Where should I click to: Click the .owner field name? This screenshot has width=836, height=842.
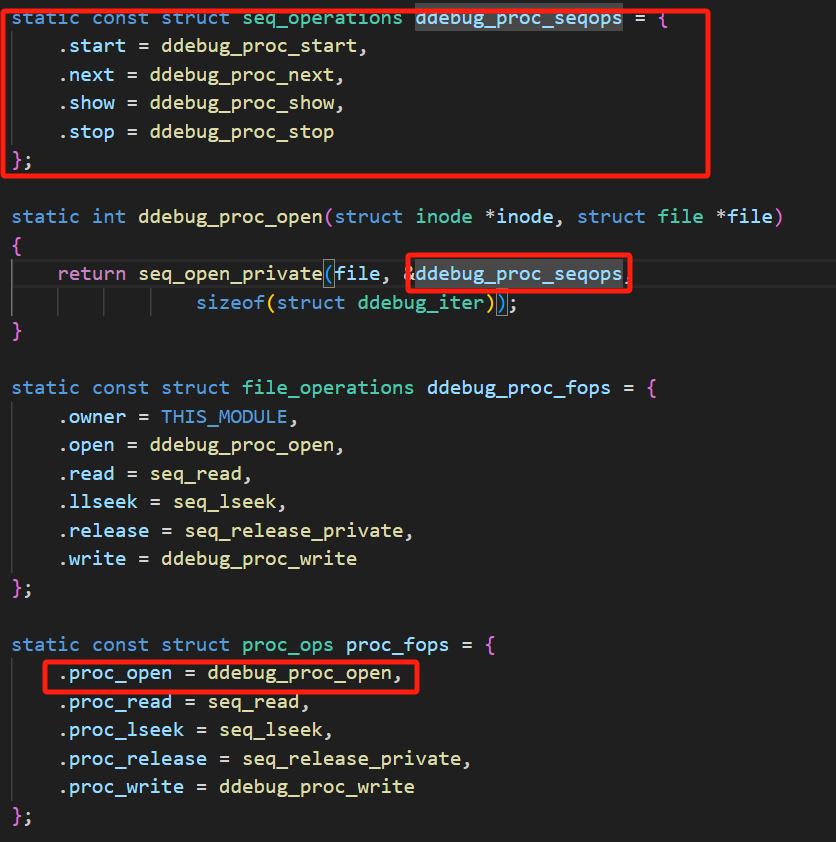click(x=92, y=417)
